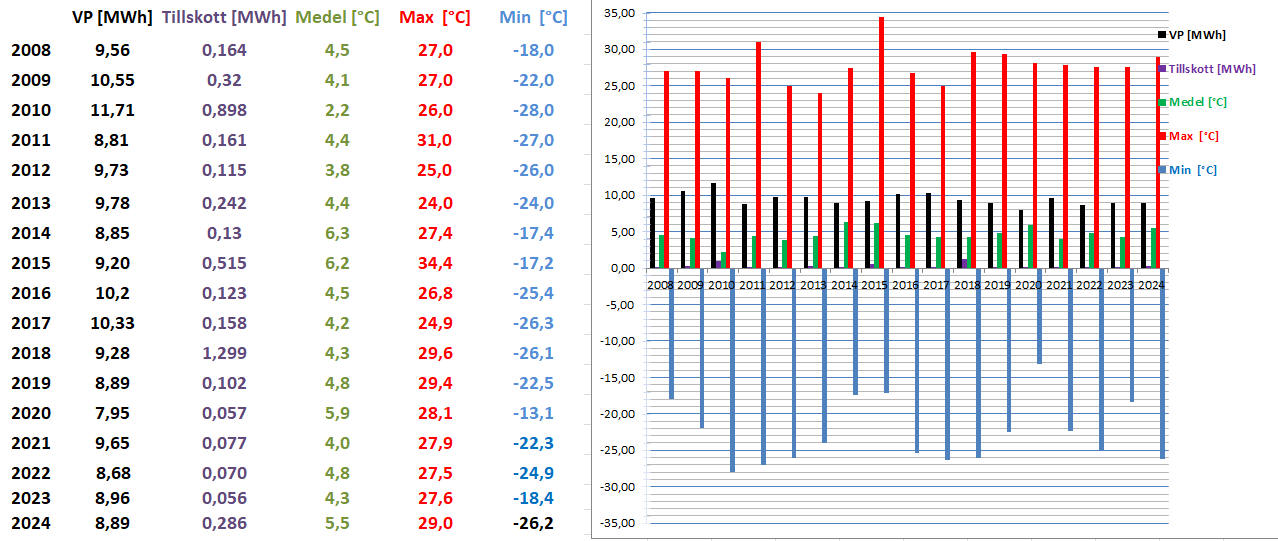Click Max value 29,0 for 2024
The height and width of the screenshot is (541, 1278).
pyautogui.click(x=435, y=522)
